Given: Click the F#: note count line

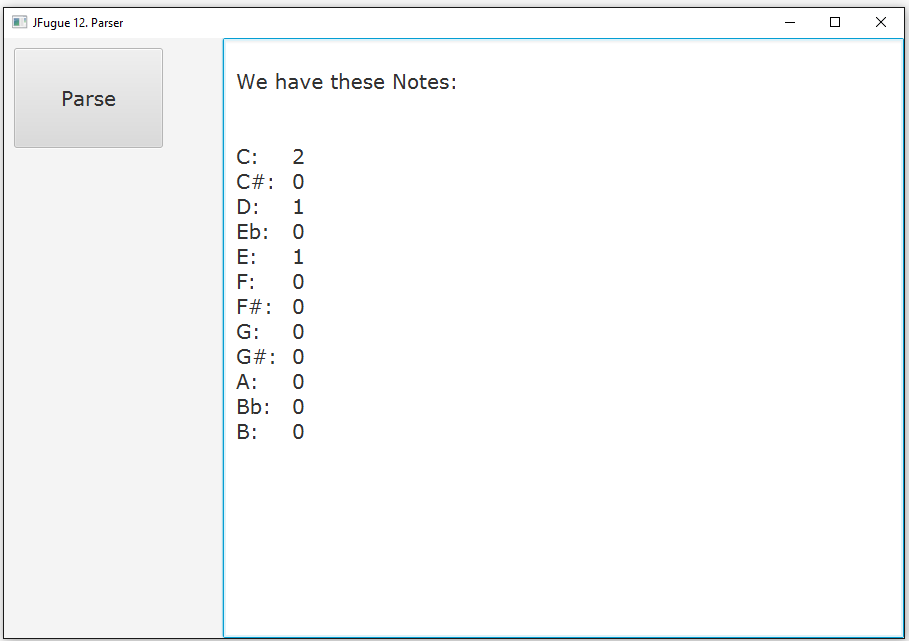Looking at the screenshot, I should point(270,307).
